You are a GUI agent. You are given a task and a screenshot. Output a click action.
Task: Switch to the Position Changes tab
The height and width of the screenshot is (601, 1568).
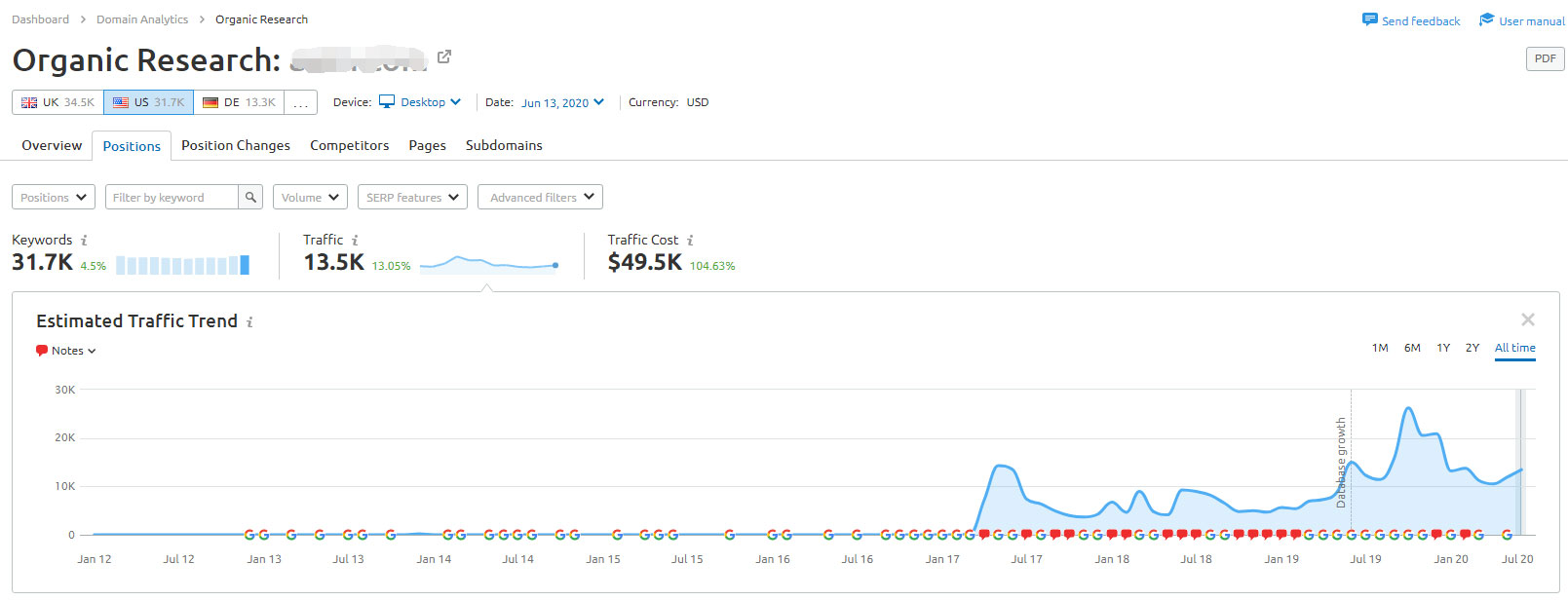pos(236,145)
